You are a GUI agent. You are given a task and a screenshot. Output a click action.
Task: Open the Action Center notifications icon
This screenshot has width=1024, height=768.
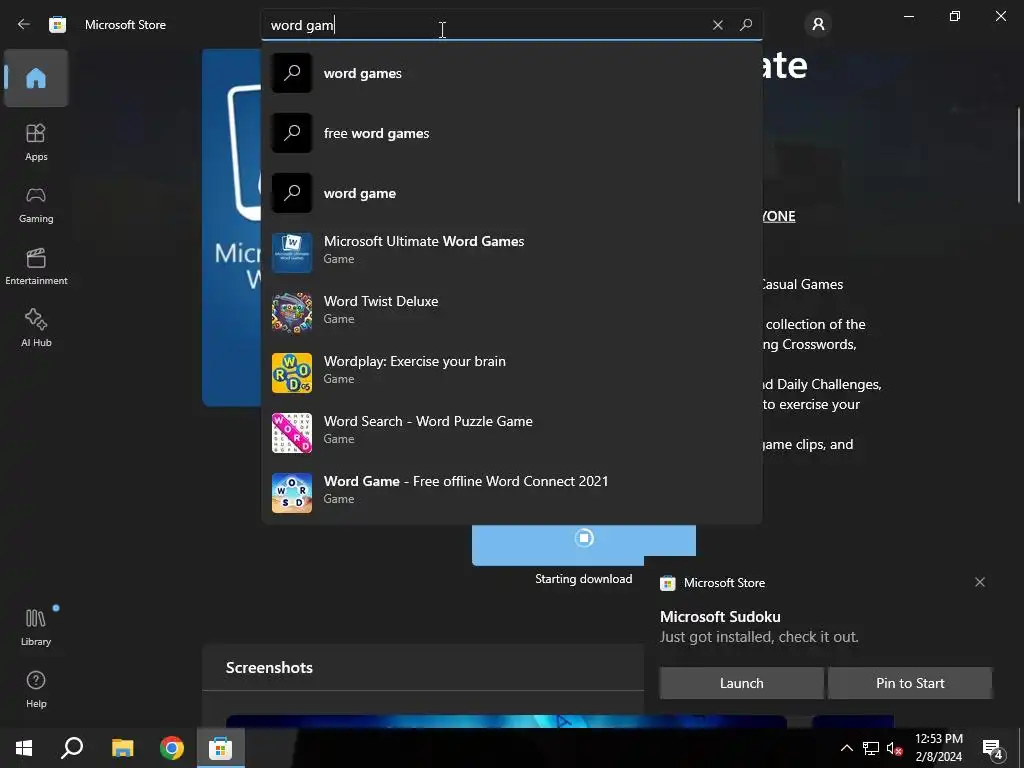click(993, 748)
